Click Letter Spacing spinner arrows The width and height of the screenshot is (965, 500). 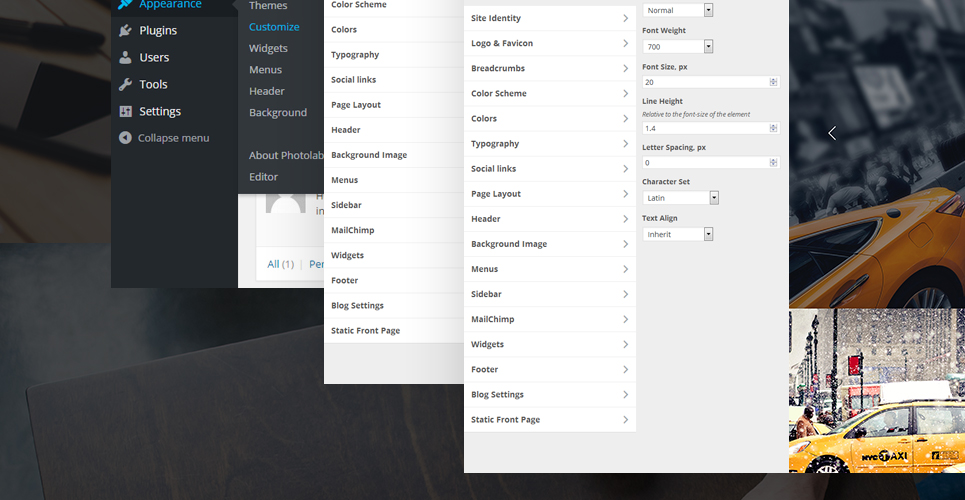click(x=773, y=163)
